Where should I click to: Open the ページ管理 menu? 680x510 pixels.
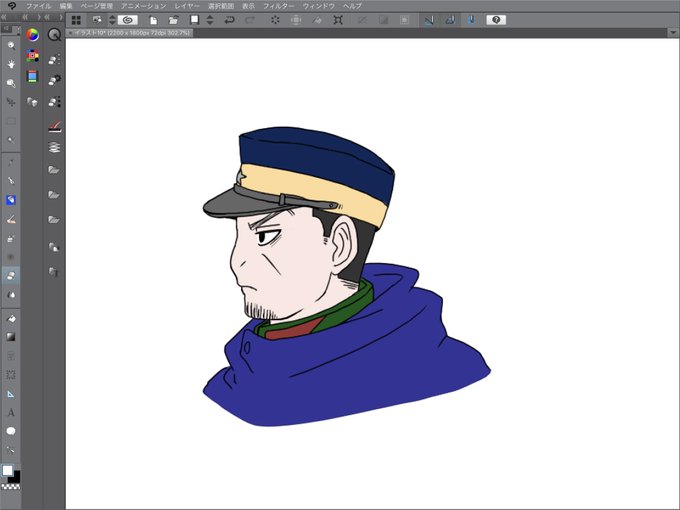[x=97, y=6]
